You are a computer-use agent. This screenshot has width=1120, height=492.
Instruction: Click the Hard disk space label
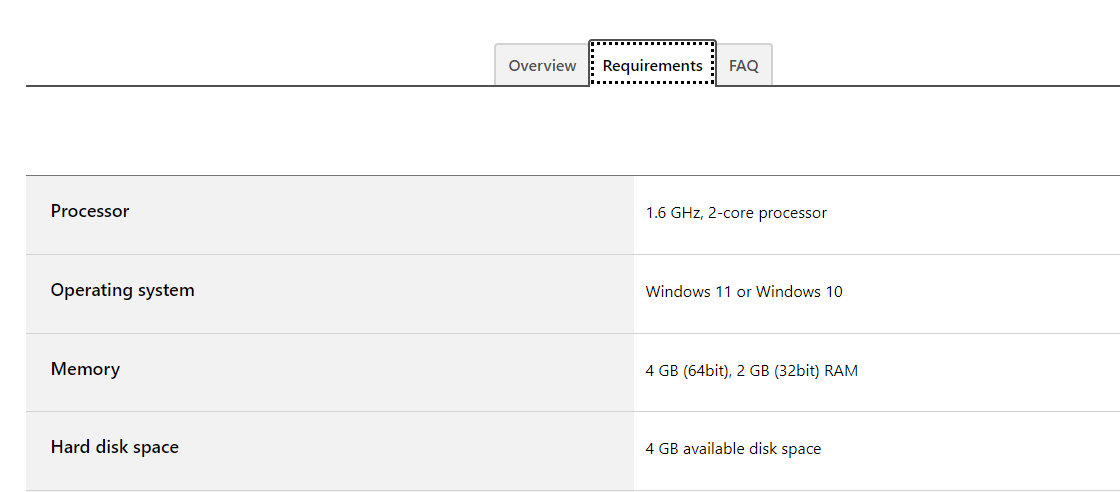(x=114, y=447)
